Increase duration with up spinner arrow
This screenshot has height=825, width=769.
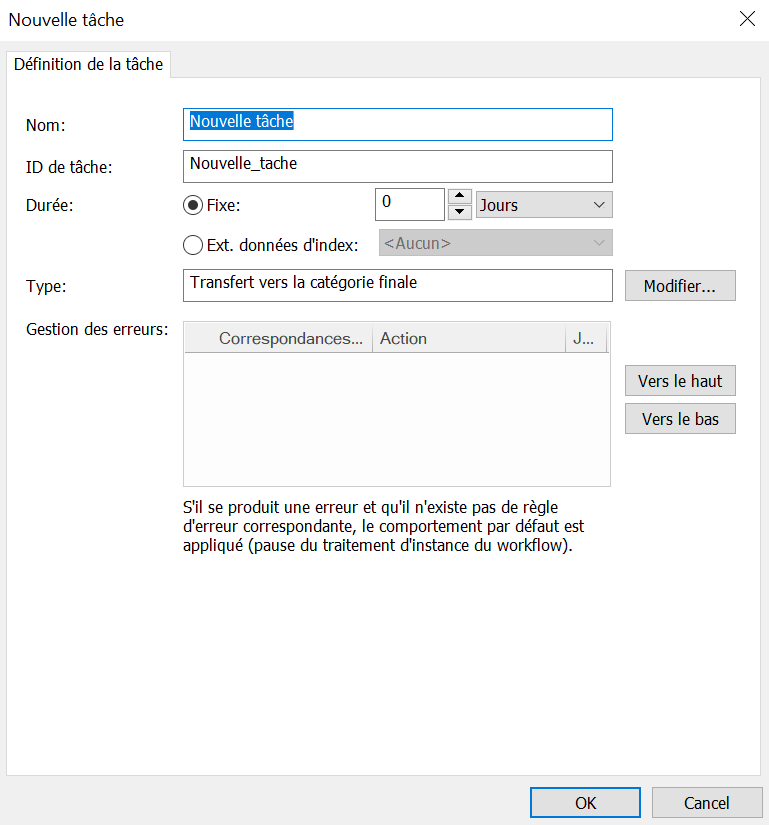(x=460, y=196)
